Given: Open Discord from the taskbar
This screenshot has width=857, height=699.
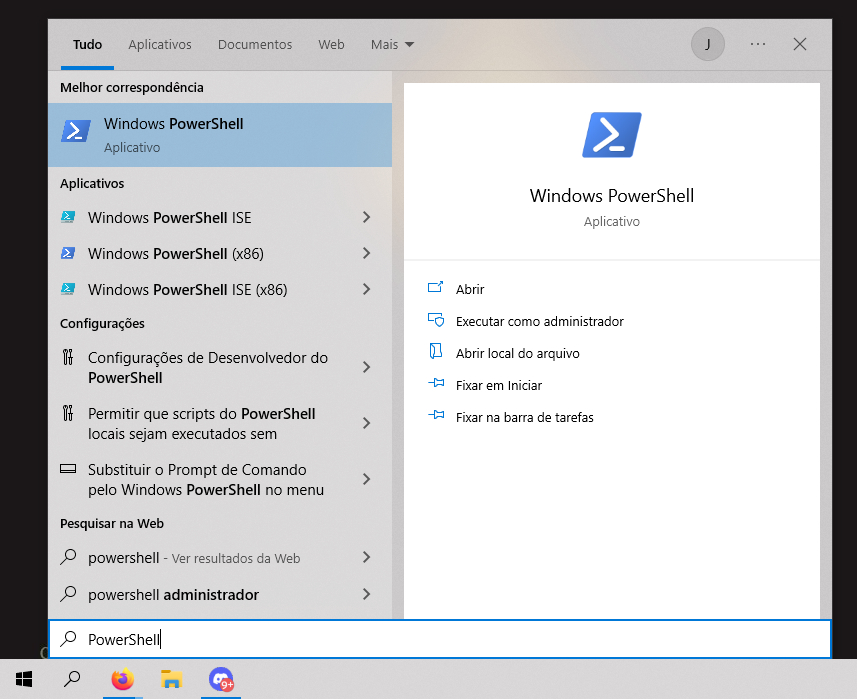Looking at the screenshot, I should click(x=221, y=679).
